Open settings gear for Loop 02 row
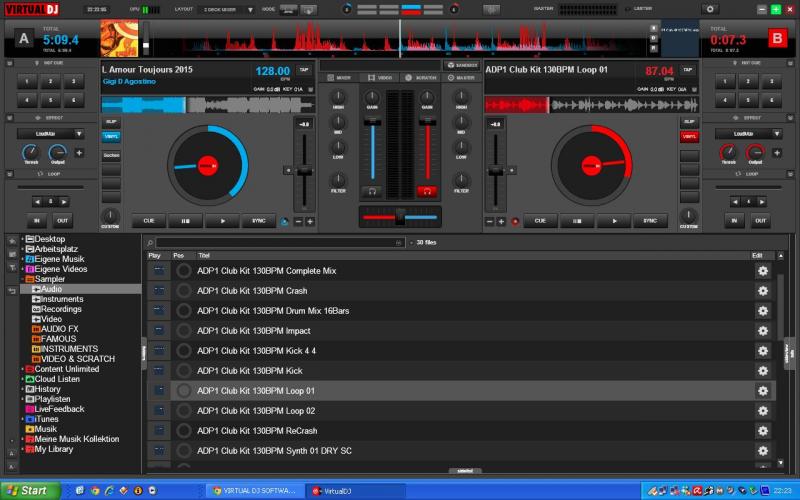The width and height of the screenshot is (800, 500). click(763, 411)
